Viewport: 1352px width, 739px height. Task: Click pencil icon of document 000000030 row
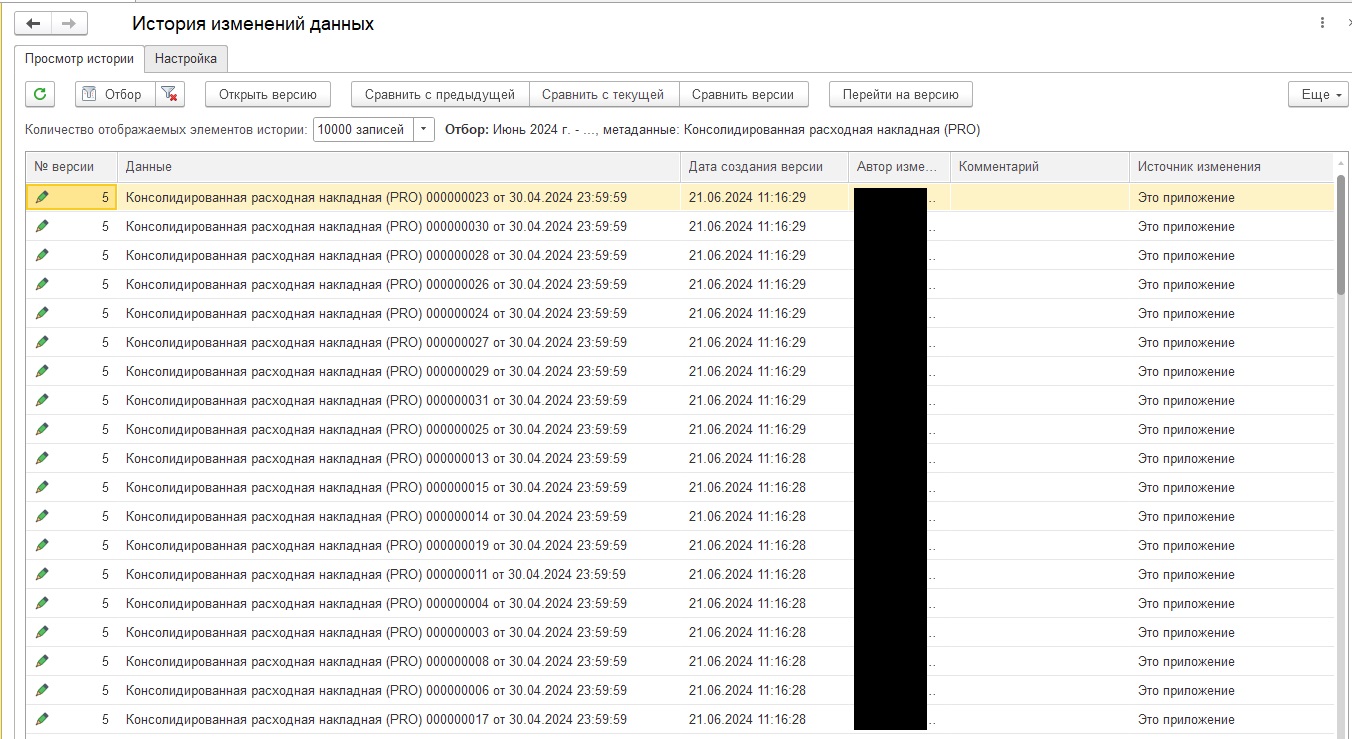click(x=42, y=226)
